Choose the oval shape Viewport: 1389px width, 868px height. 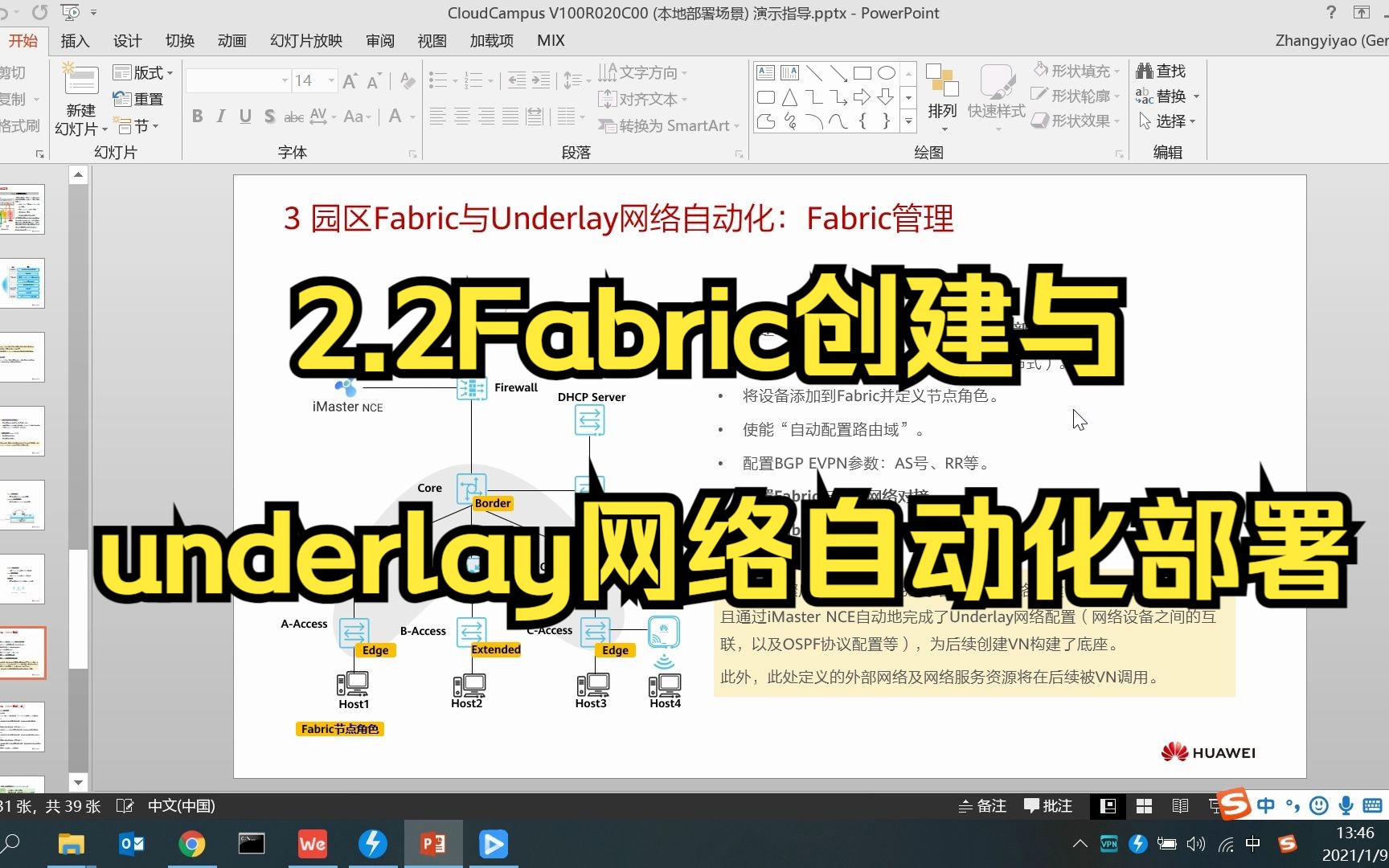pyautogui.click(x=887, y=73)
